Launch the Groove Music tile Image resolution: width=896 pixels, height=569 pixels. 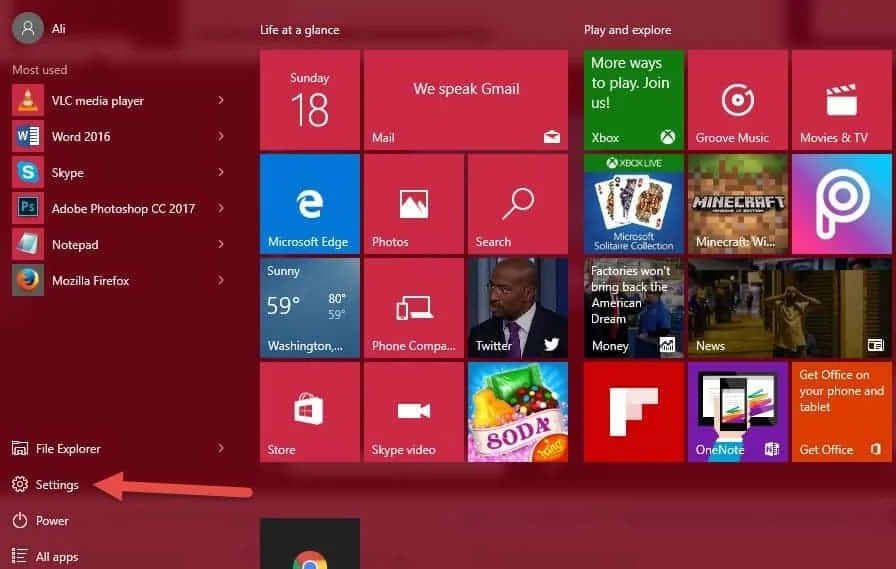point(737,100)
